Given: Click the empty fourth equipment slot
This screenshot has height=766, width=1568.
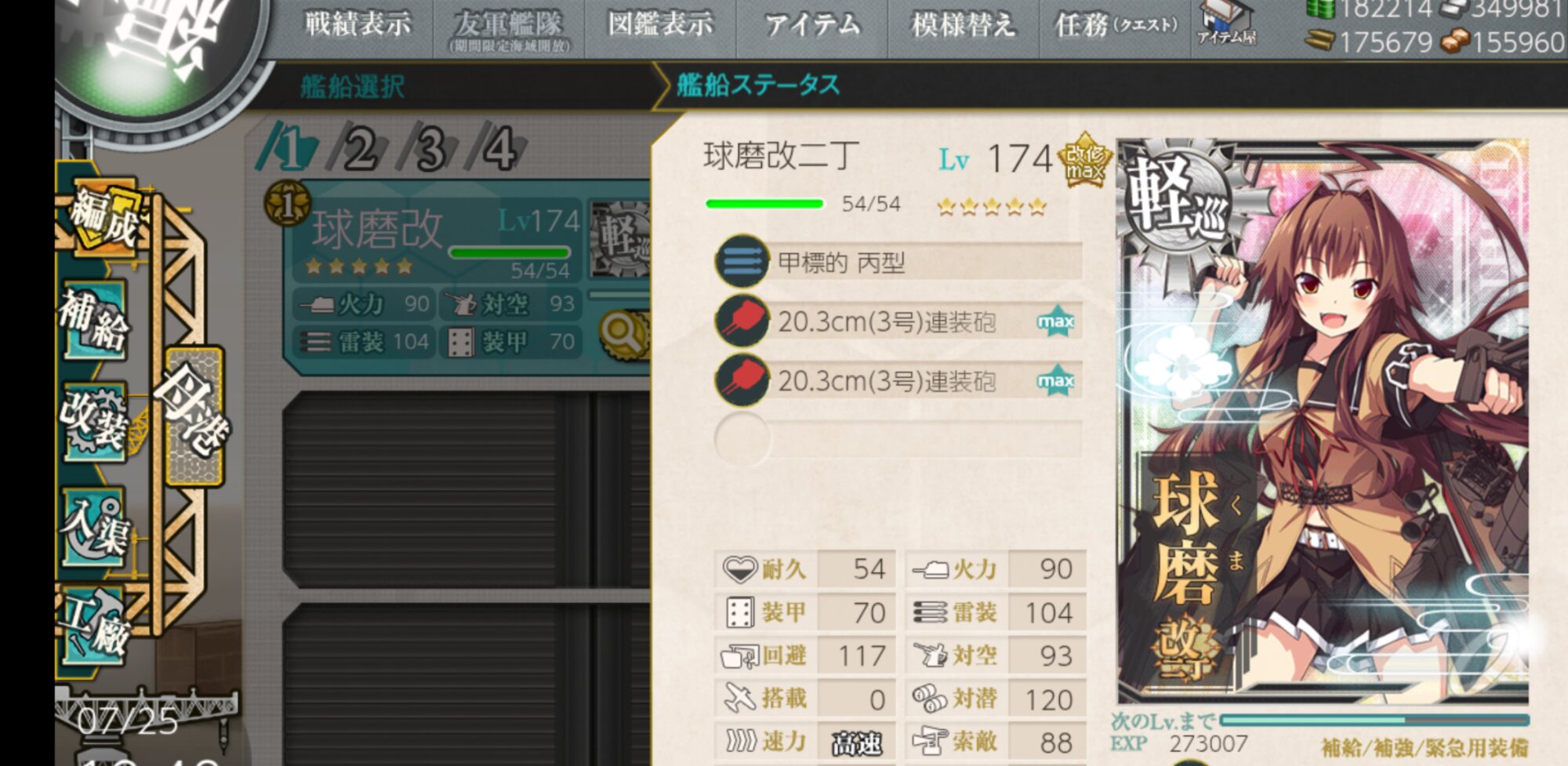Looking at the screenshot, I should (x=898, y=439).
